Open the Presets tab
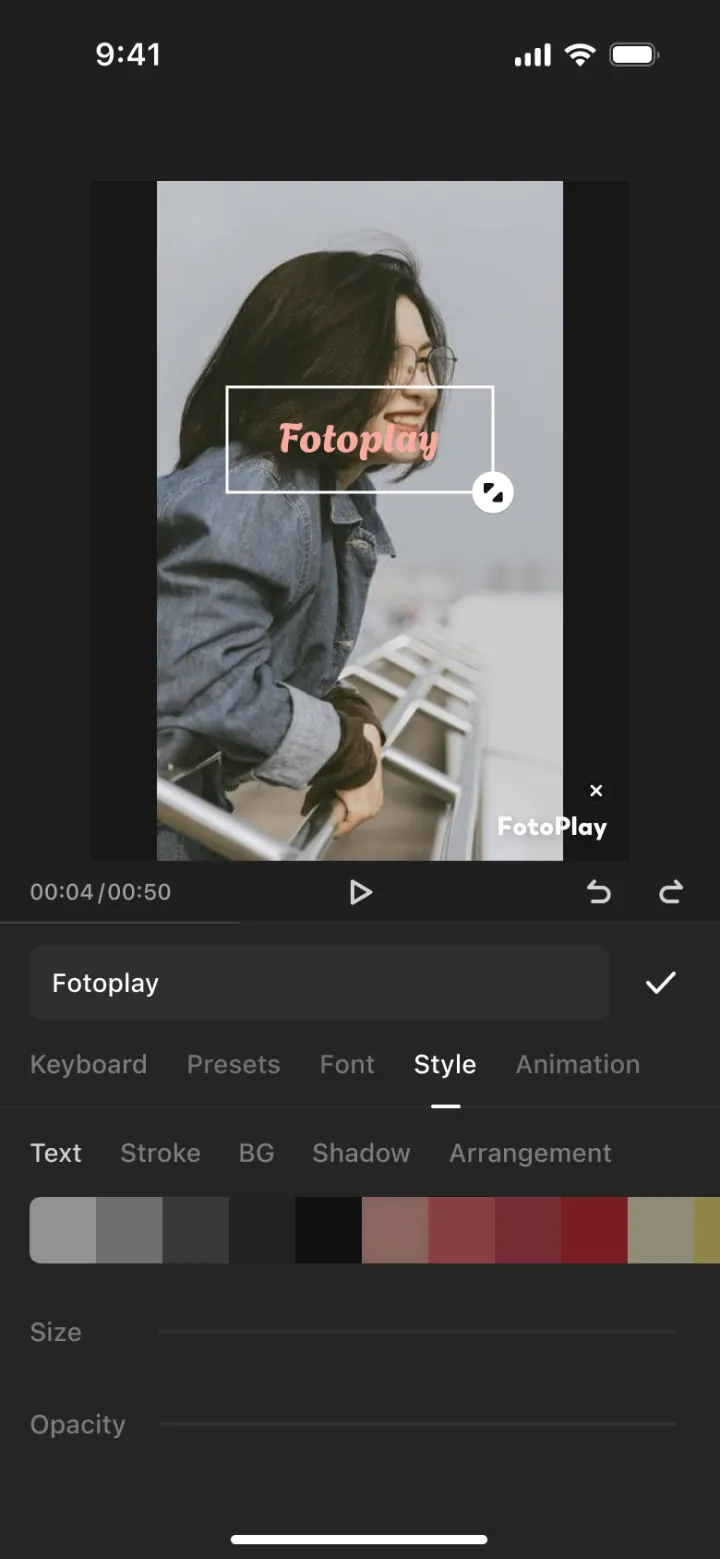 click(x=233, y=1064)
